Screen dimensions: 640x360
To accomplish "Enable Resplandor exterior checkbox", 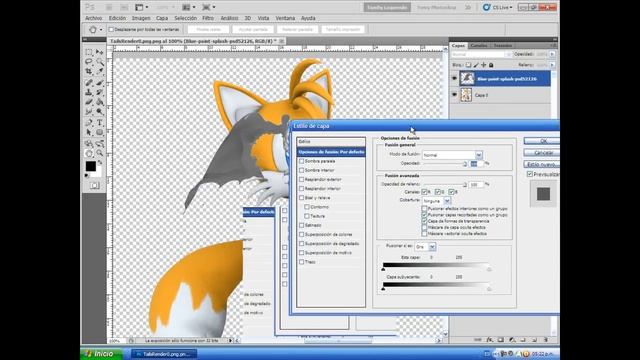I will pyautogui.click(x=301, y=180).
